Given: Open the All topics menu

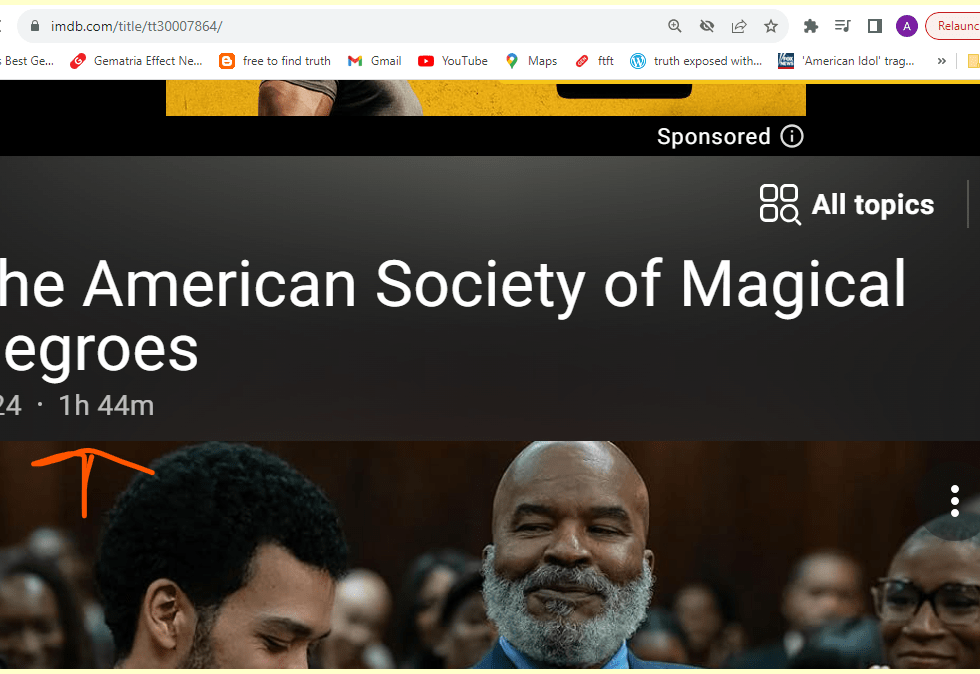Looking at the screenshot, I should tap(847, 204).
